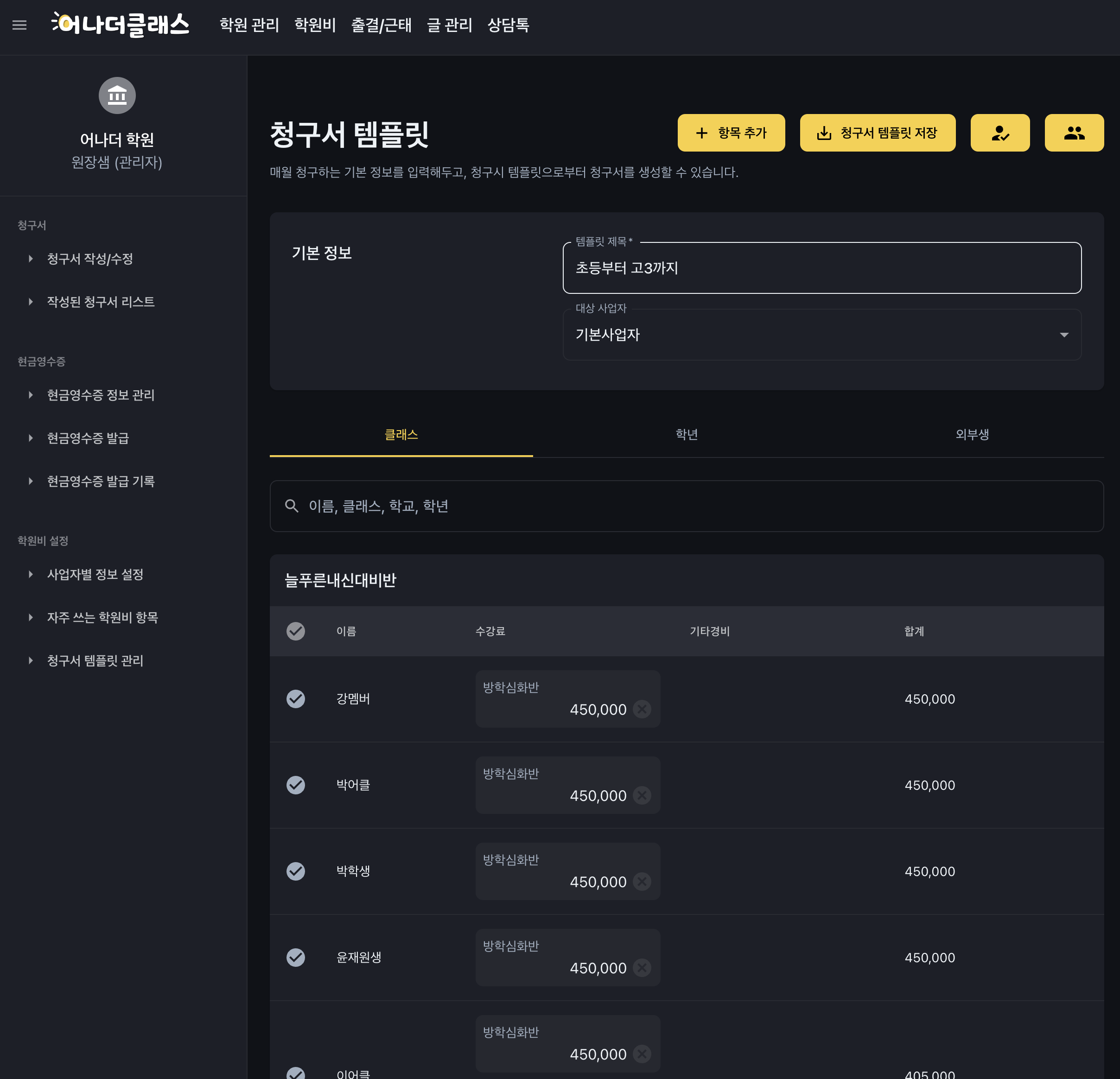Remove 방학심화반 fee for 박어클
Image resolution: width=1120 pixels, height=1079 pixels.
coord(642,795)
